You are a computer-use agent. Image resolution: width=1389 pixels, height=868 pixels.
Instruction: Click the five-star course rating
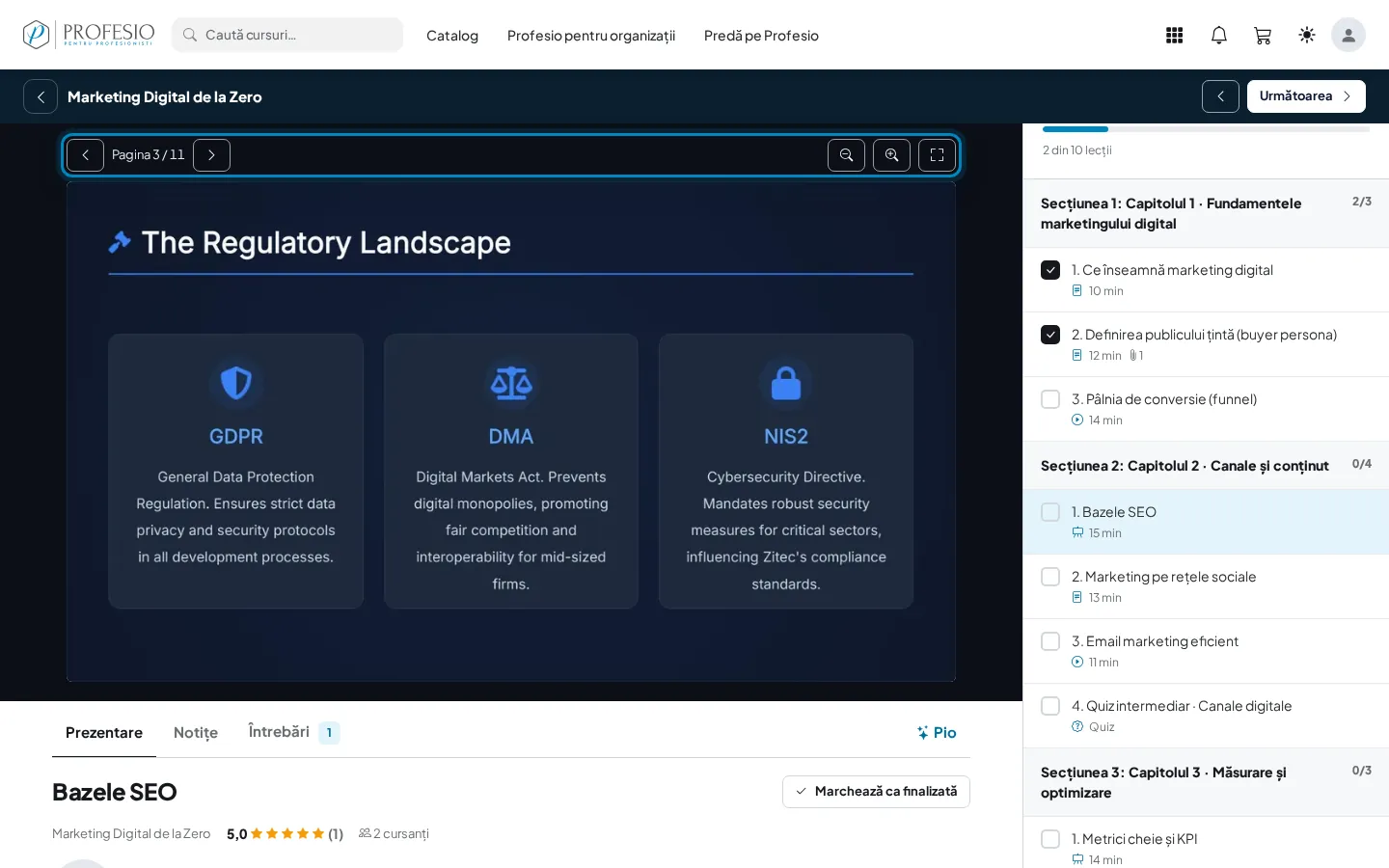click(286, 834)
